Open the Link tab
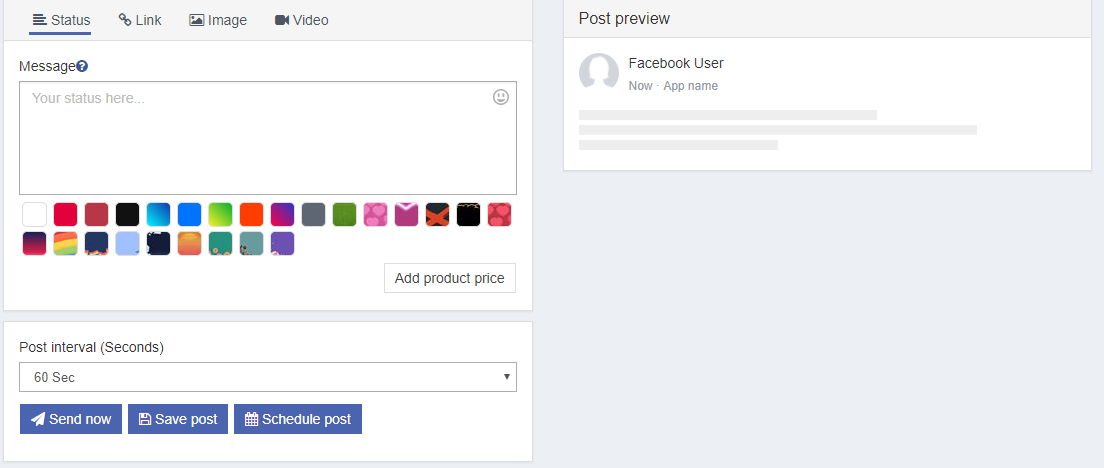Screen dimensions: 1104x468 click(140, 20)
